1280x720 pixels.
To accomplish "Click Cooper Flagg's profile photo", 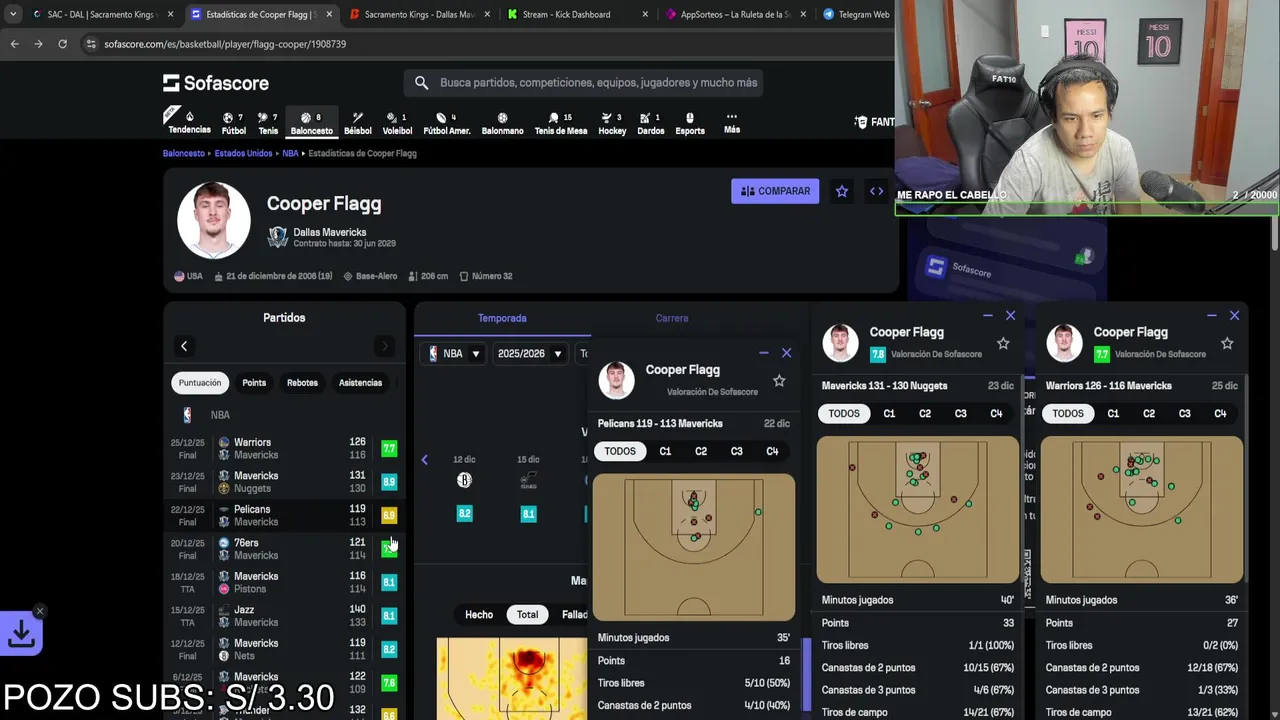I will pos(214,220).
